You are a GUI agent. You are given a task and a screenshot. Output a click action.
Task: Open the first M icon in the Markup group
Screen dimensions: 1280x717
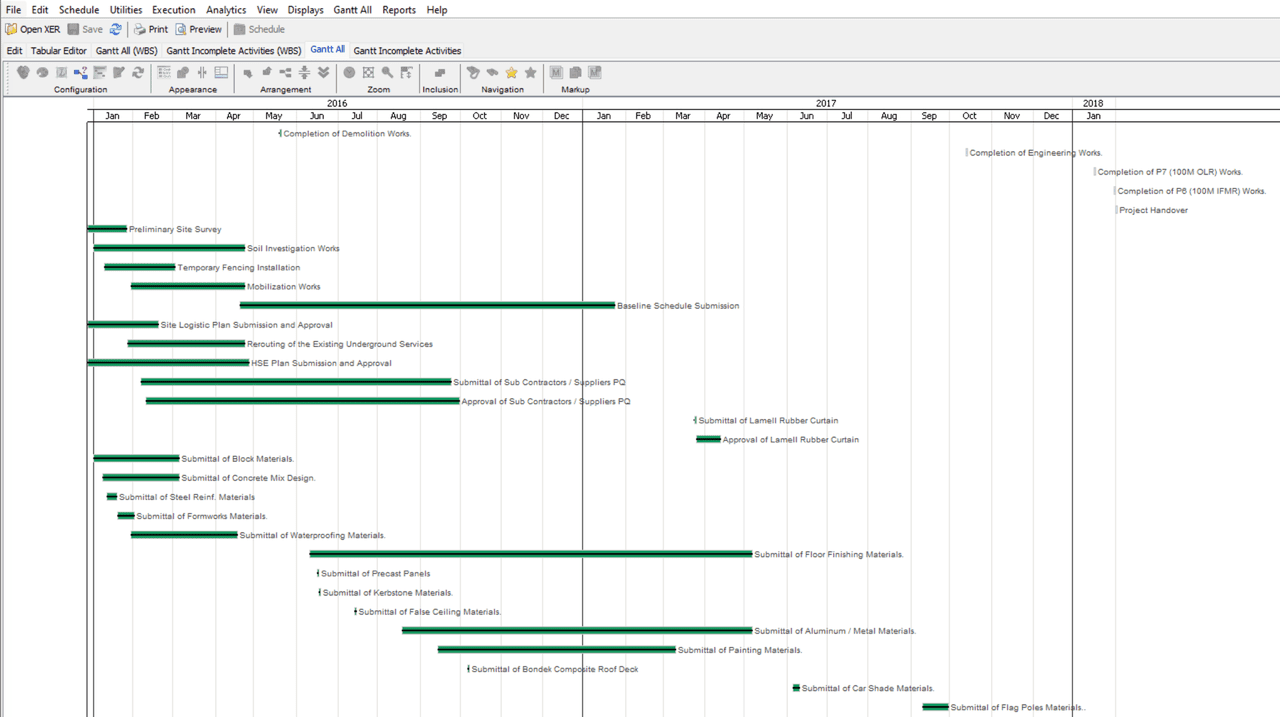click(x=555, y=73)
